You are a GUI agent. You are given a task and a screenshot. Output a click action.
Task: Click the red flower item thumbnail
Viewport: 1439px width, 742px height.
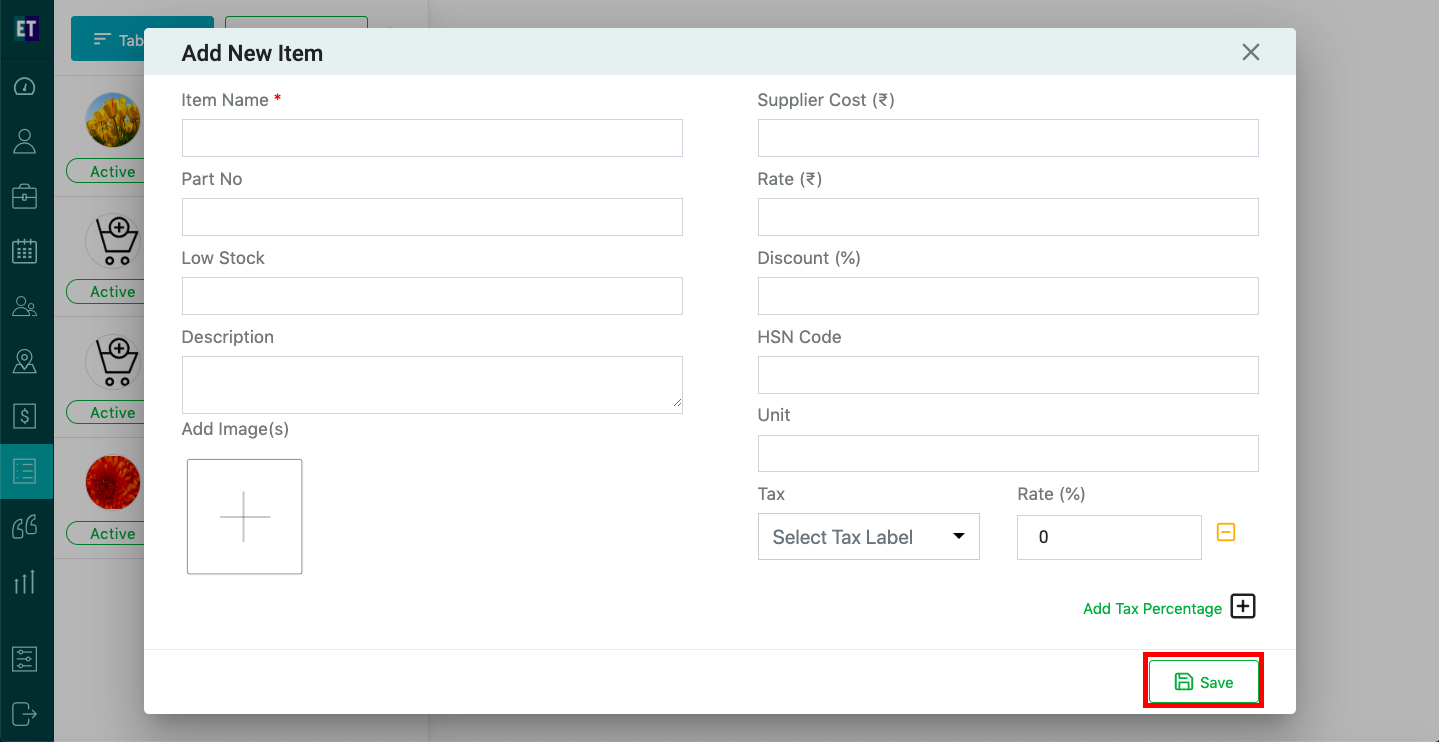pyautogui.click(x=113, y=482)
